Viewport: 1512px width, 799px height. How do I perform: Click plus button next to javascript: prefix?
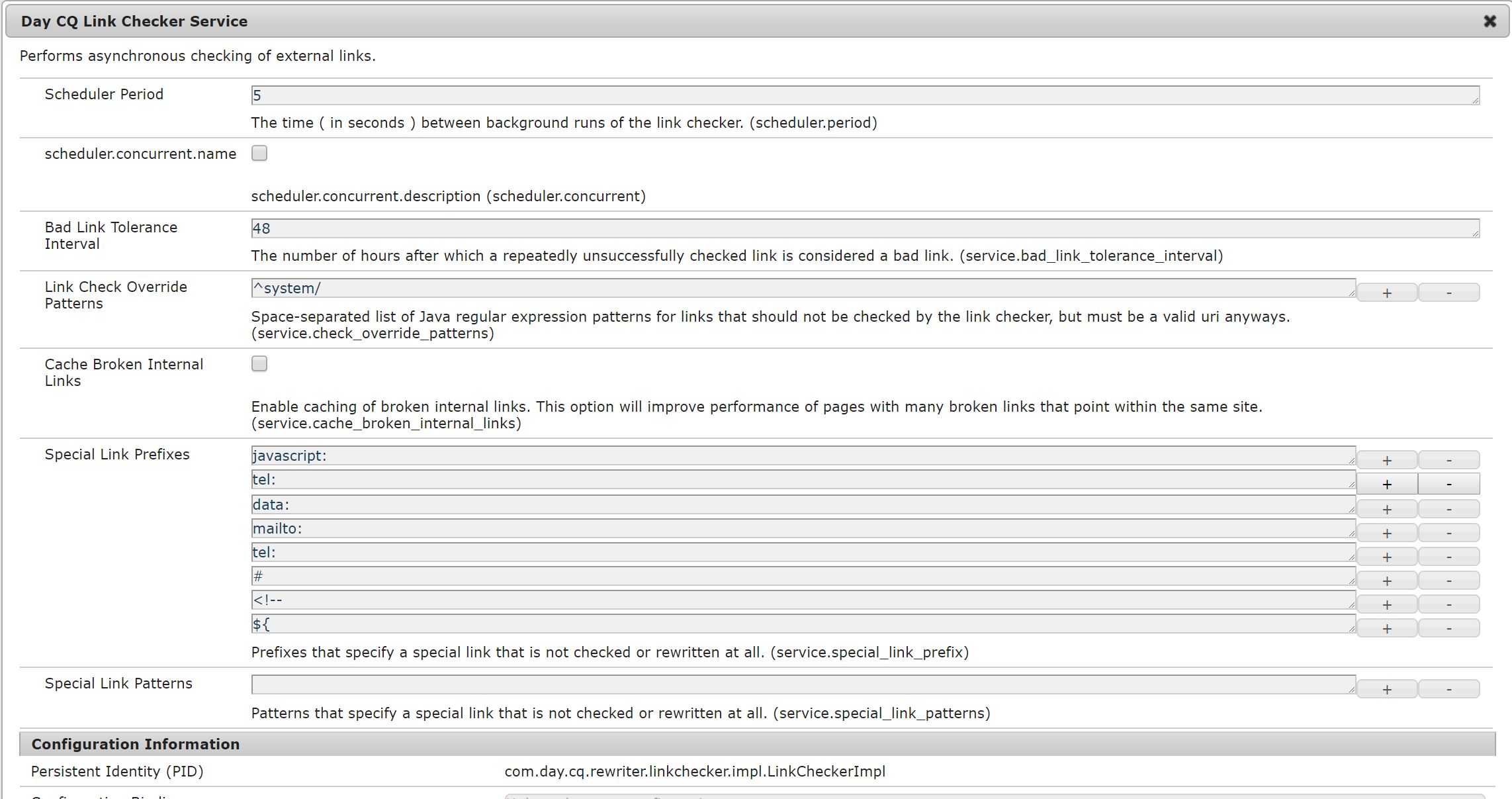pos(1386,460)
